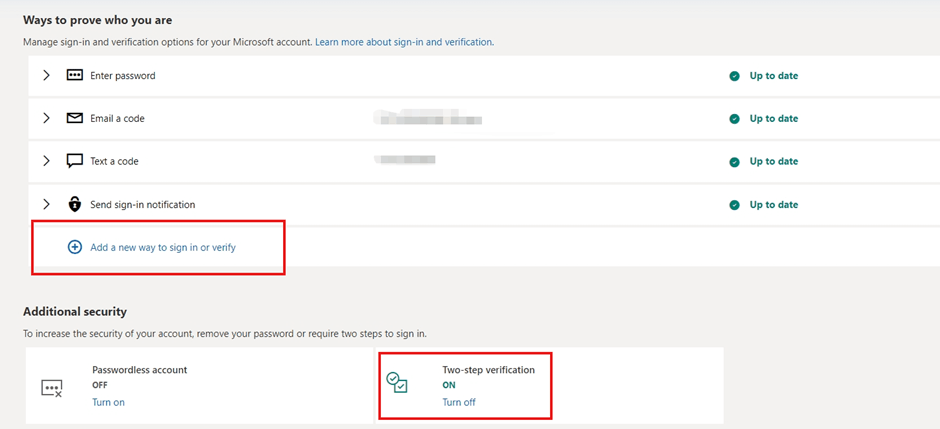This screenshot has width=940, height=429.
Task: Click the padlock icon for sign-in notification
Action: pyautogui.click(x=74, y=204)
